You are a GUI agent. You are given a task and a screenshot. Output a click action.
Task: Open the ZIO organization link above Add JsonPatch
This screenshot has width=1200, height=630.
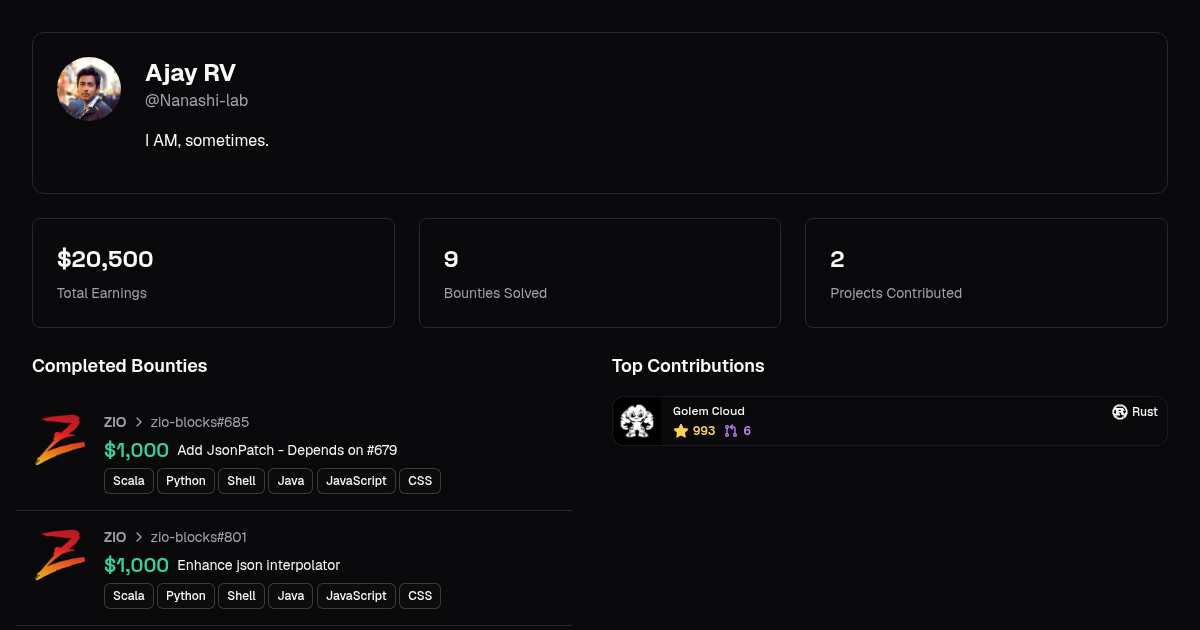(x=115, y=422)
